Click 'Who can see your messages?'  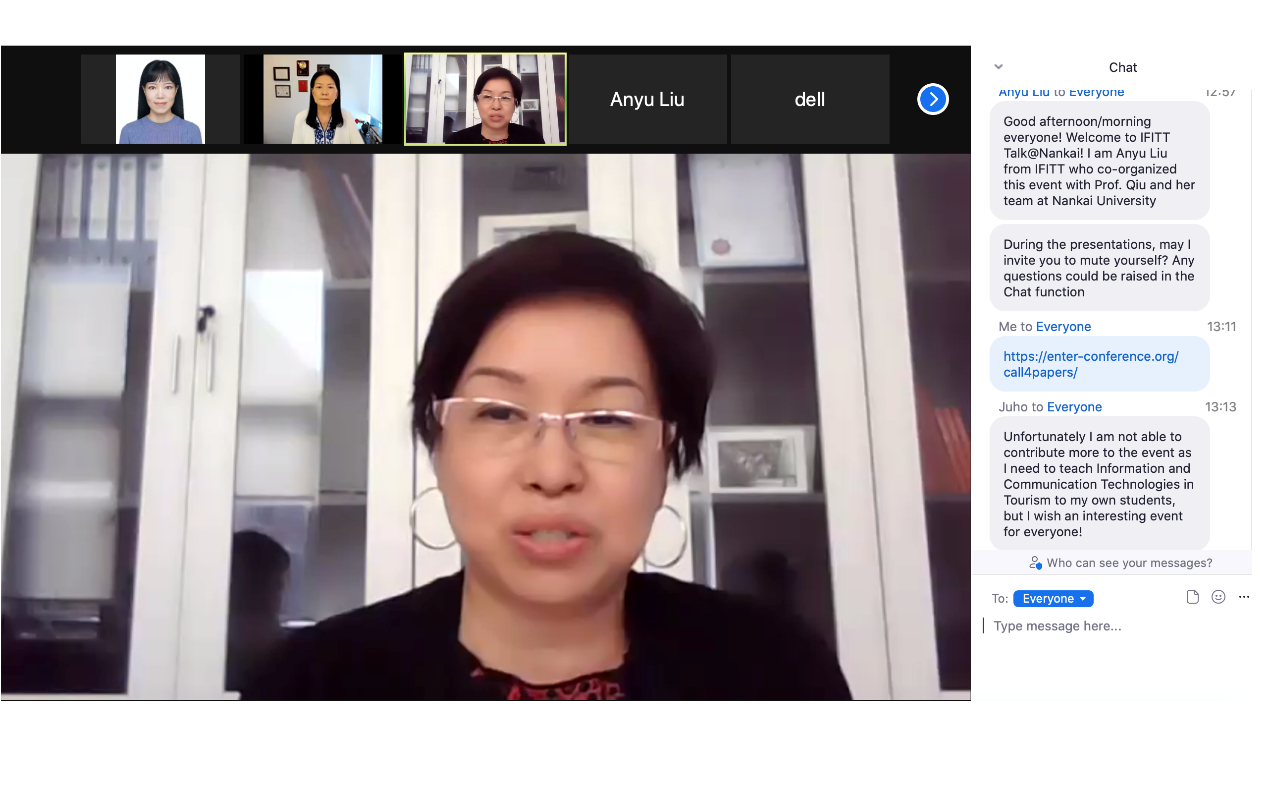[1129, 563]
